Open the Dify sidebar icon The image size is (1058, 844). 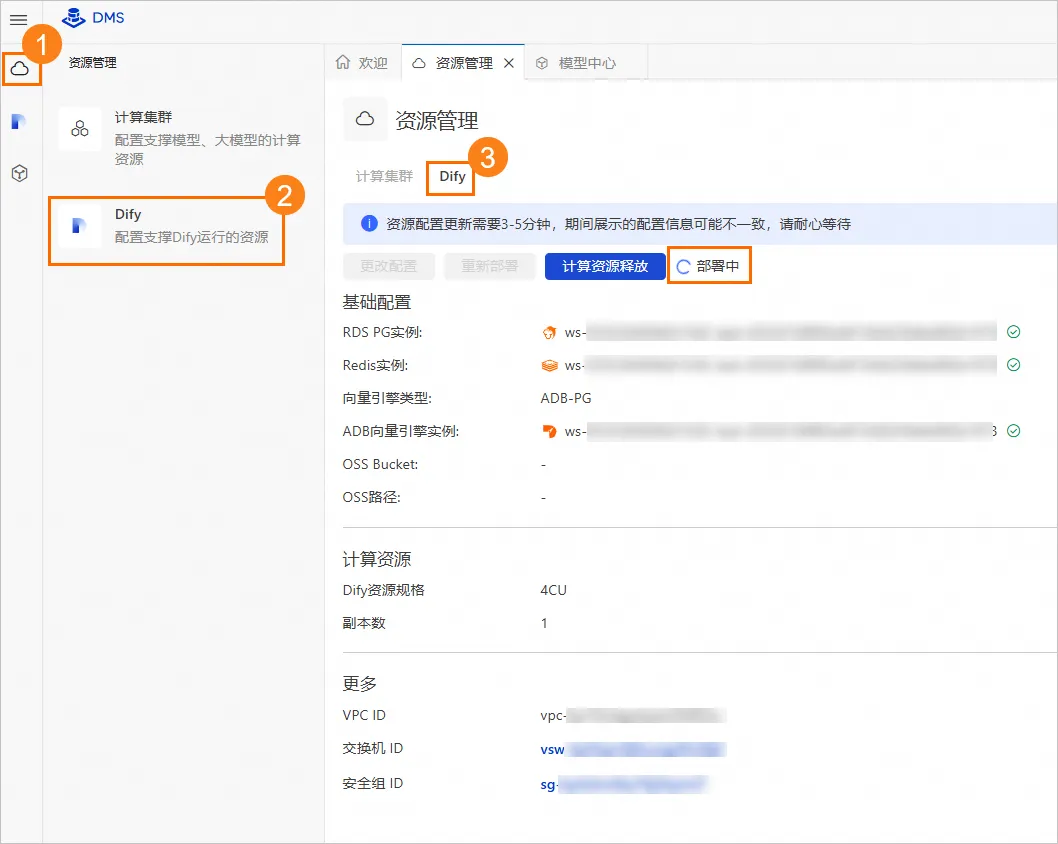[x=19, y=121]
